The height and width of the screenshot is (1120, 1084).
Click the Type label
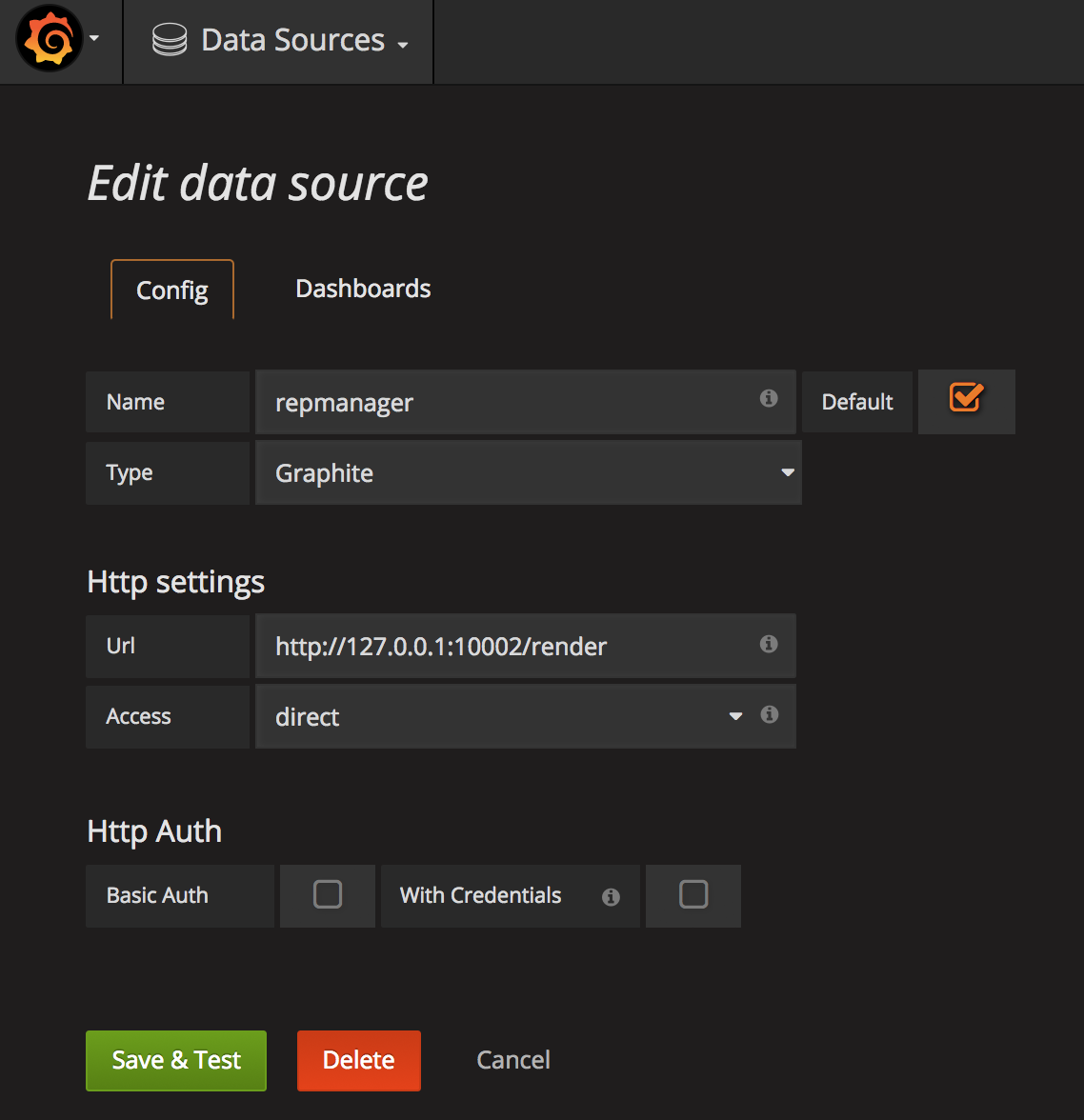pyautogui.click(x=130, y=472)
